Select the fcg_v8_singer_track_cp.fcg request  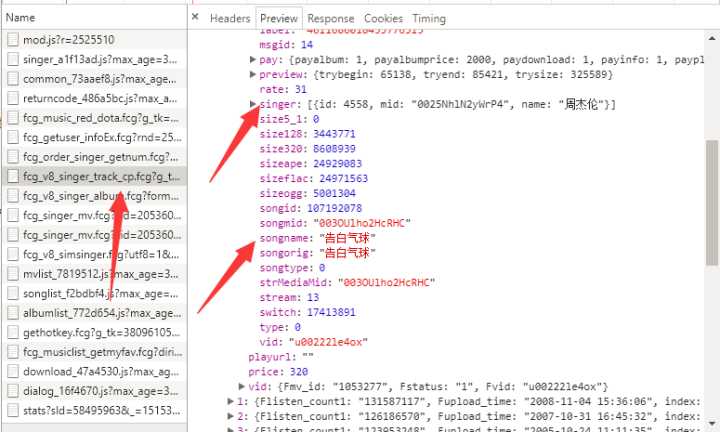(x=94, y=176)
